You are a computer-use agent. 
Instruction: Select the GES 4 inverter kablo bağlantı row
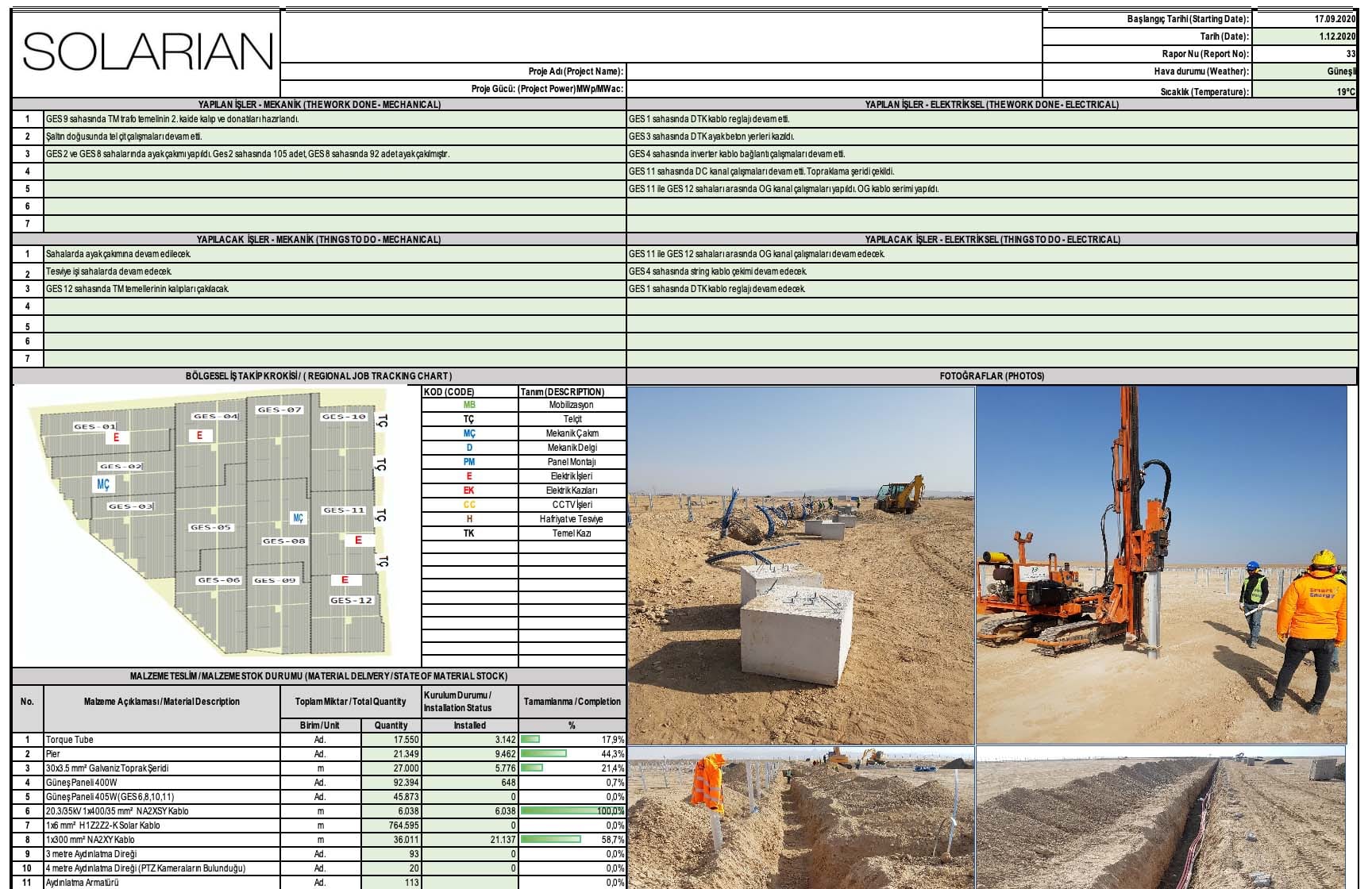tap(992, 154)
